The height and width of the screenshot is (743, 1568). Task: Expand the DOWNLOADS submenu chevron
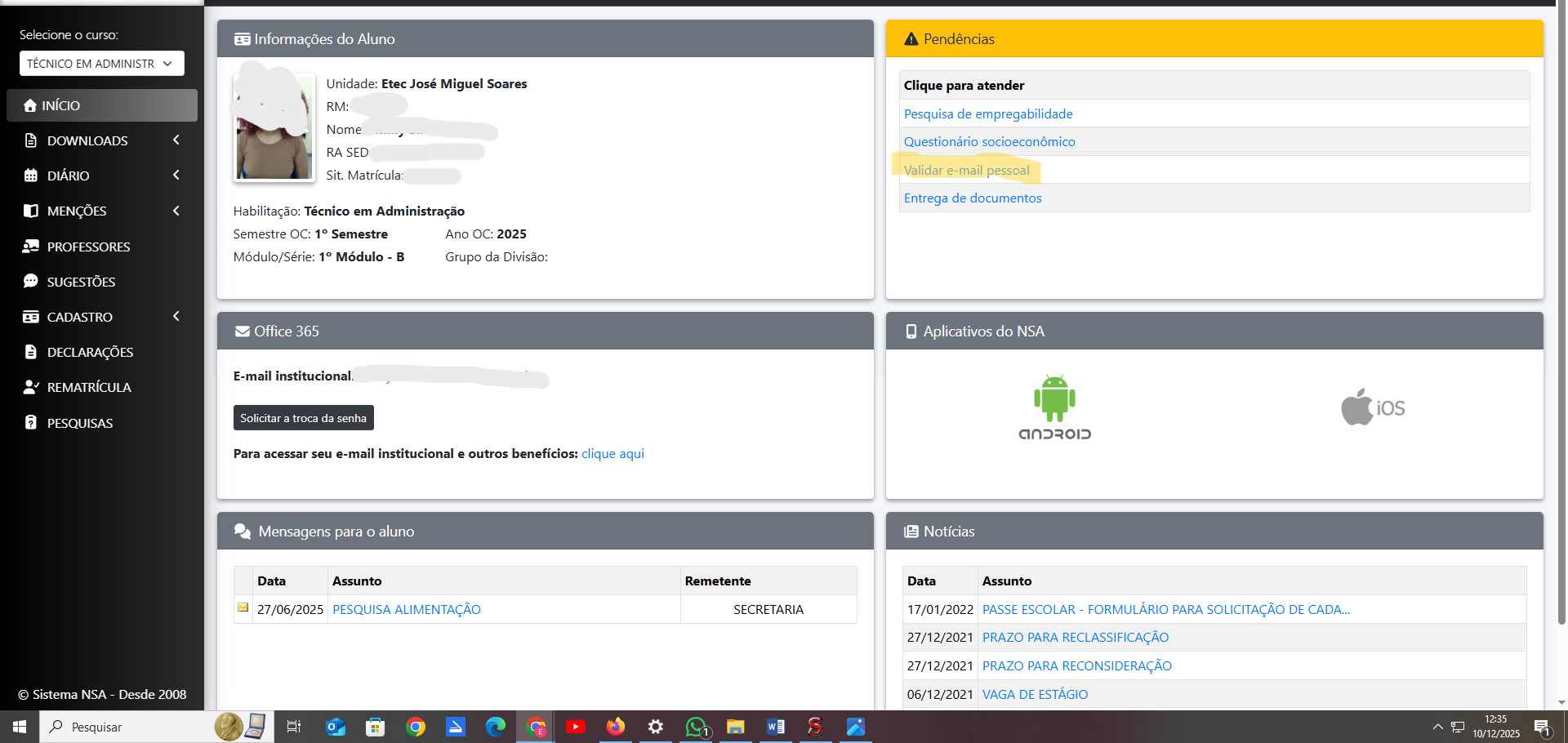pyautogui.click(x=176, y=140)
